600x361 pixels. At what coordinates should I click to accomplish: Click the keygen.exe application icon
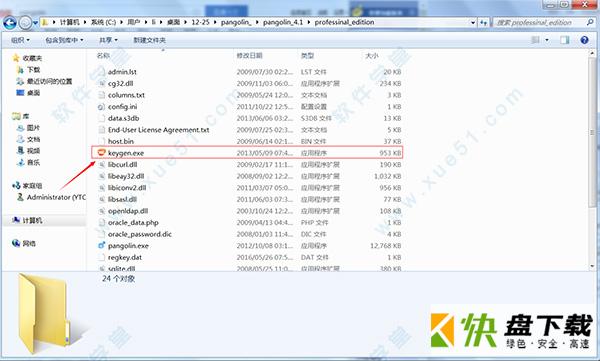[101, 153]
